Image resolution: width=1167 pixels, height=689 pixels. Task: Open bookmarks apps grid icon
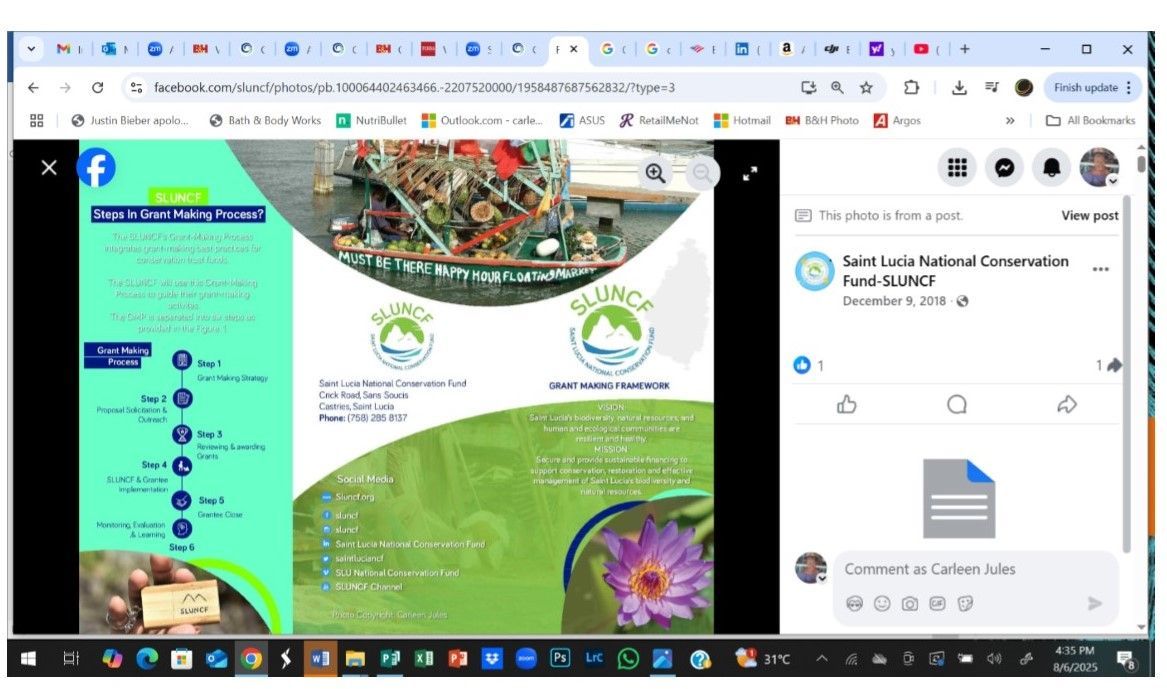coord(36,121)
